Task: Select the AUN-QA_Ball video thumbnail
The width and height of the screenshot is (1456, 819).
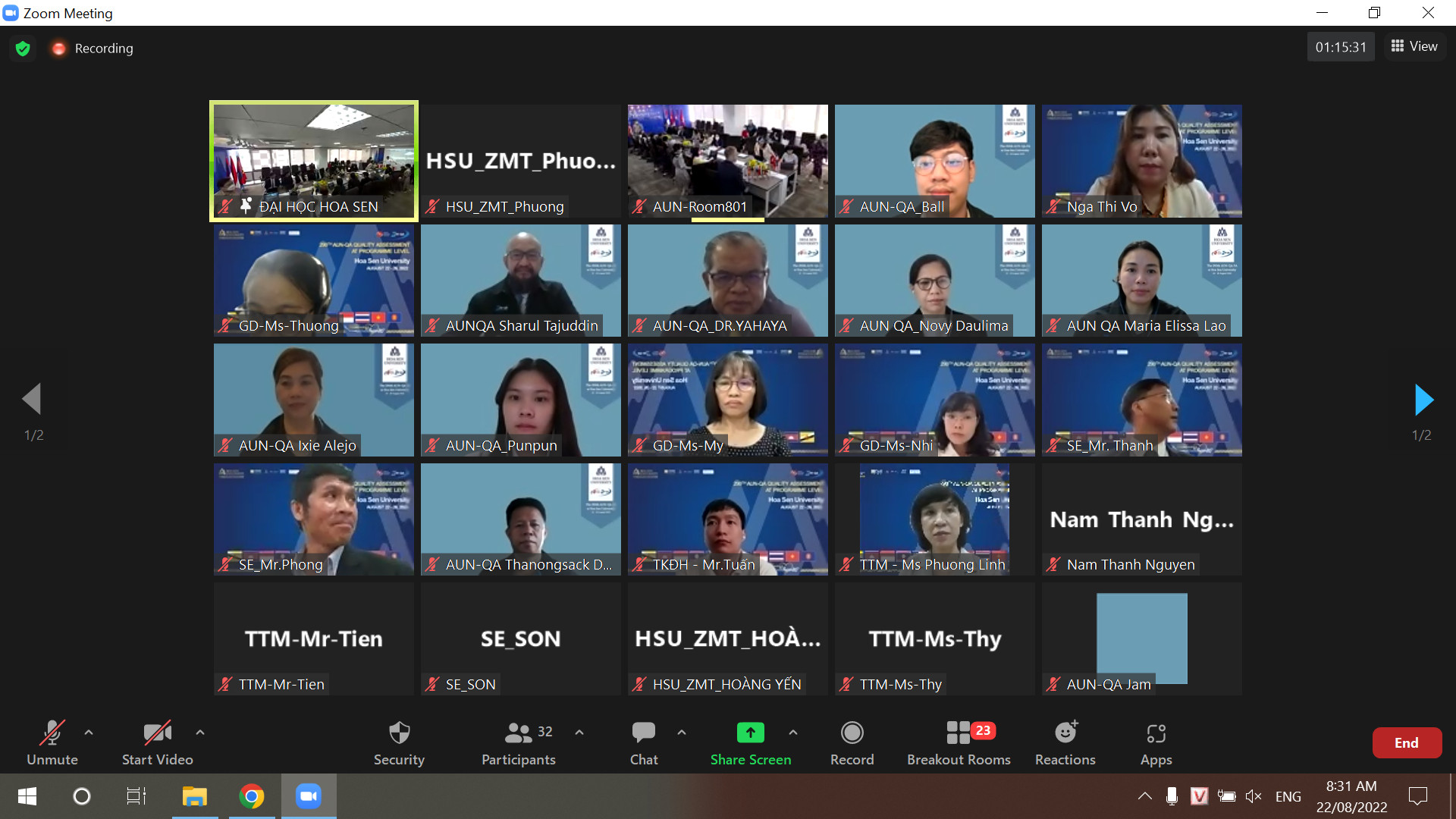Action: click(x=934, y=161)
